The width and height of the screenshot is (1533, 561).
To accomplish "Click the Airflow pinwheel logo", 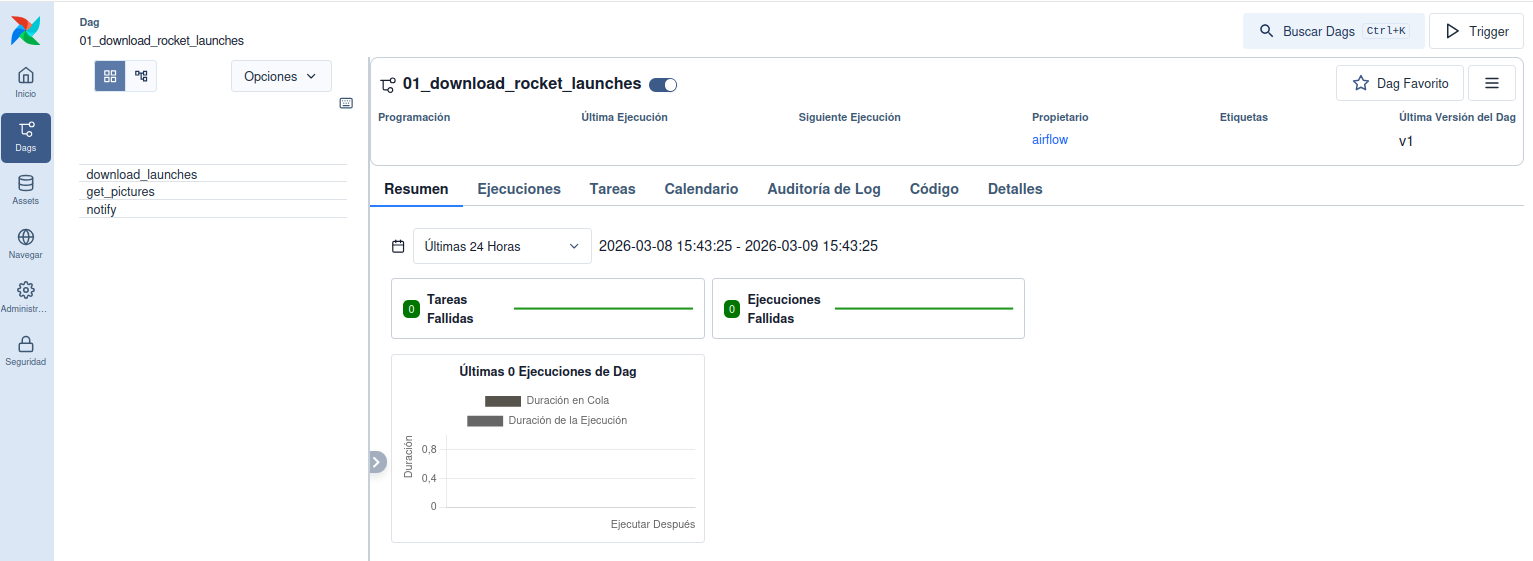I will click(26, 30).
